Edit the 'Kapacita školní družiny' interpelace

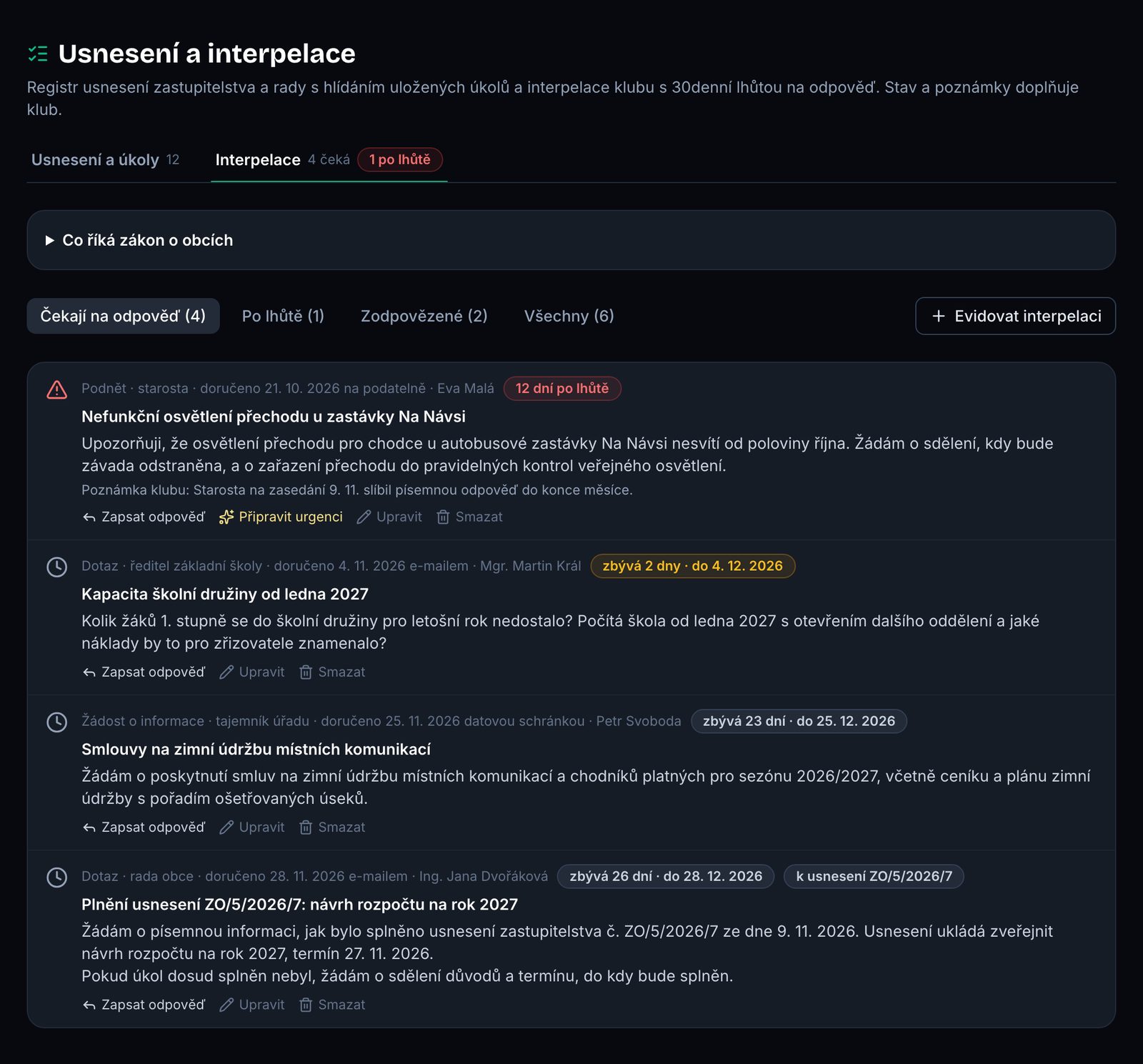[251, 672]
